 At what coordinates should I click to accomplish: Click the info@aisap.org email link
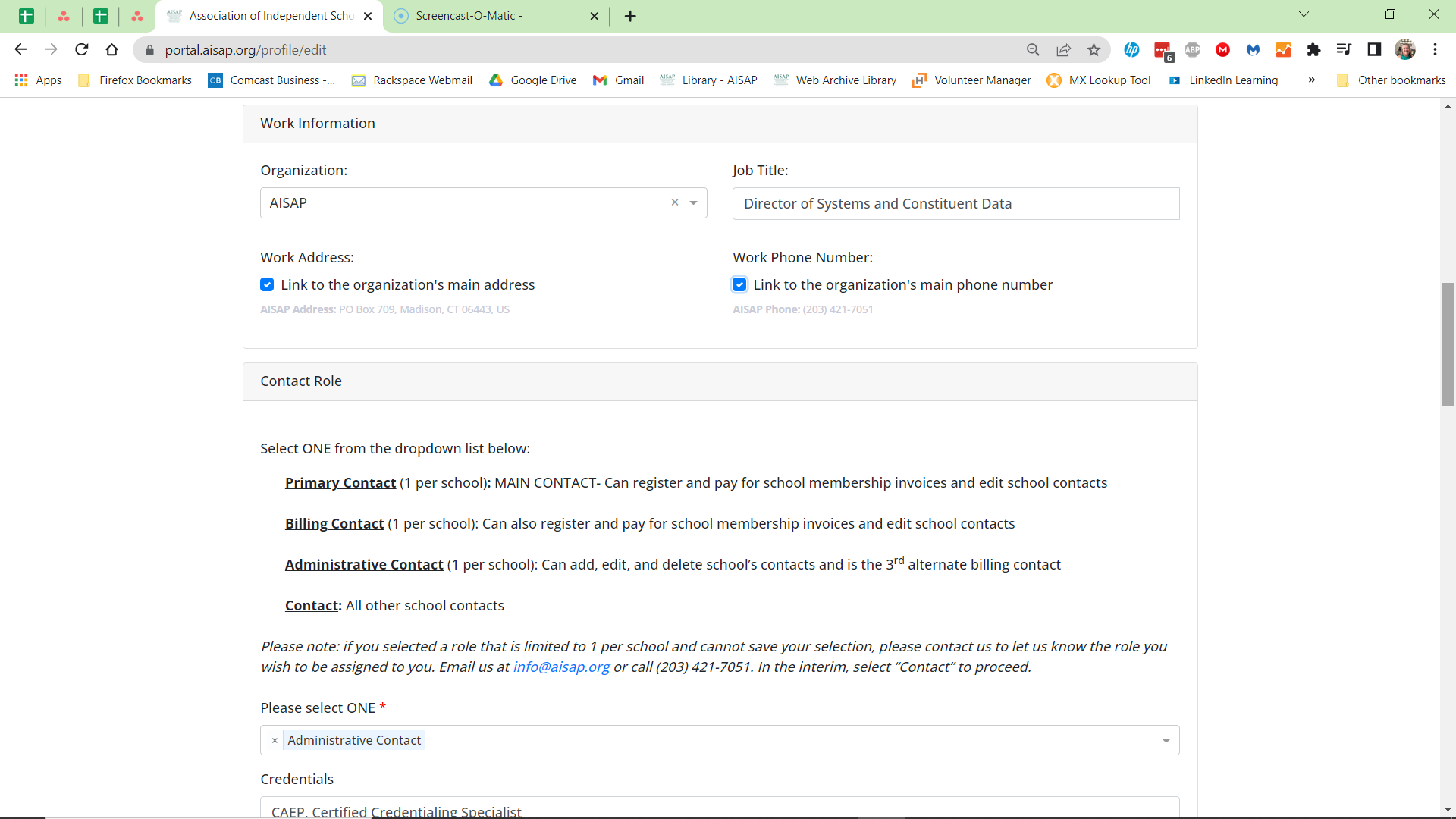(x=560, y=667)
